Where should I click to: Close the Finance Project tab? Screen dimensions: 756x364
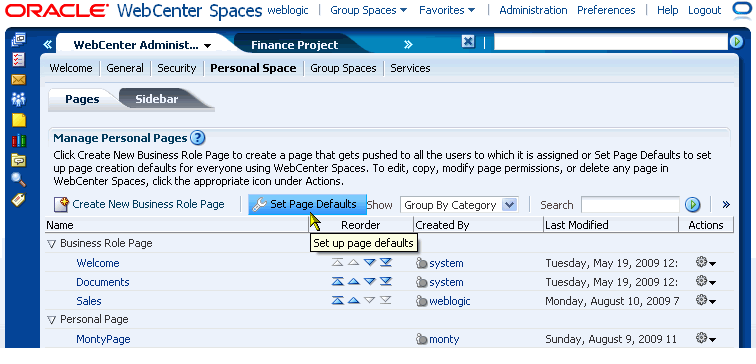(468, 42)
